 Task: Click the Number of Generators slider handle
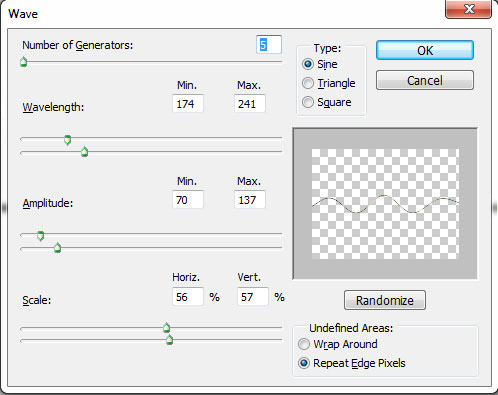pos(24,62)
